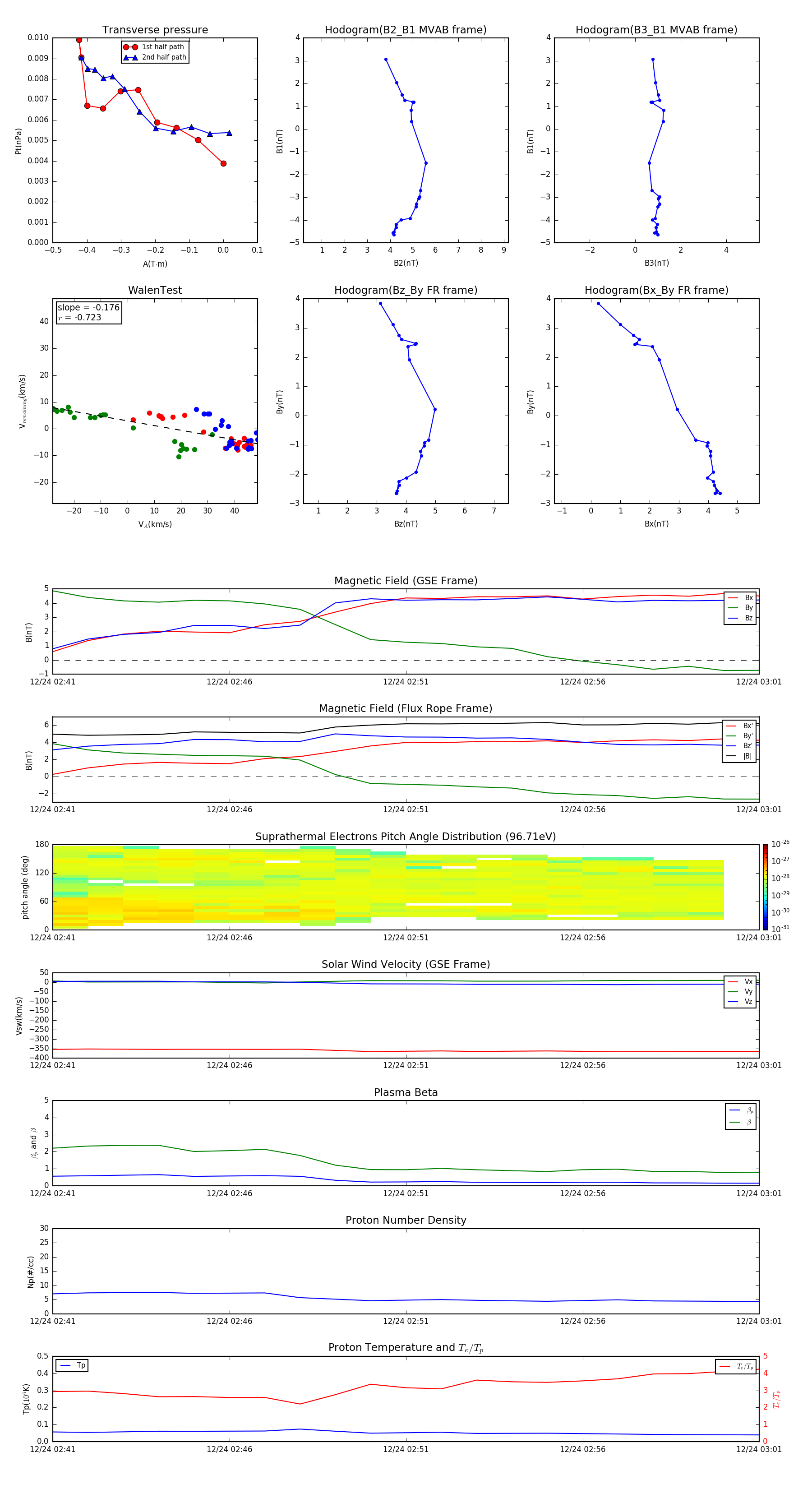Viewport: 812px width, 1489px height.
Task: Click the Proton Temperature and Te/Tp title
Action: tap(406, 1347)
